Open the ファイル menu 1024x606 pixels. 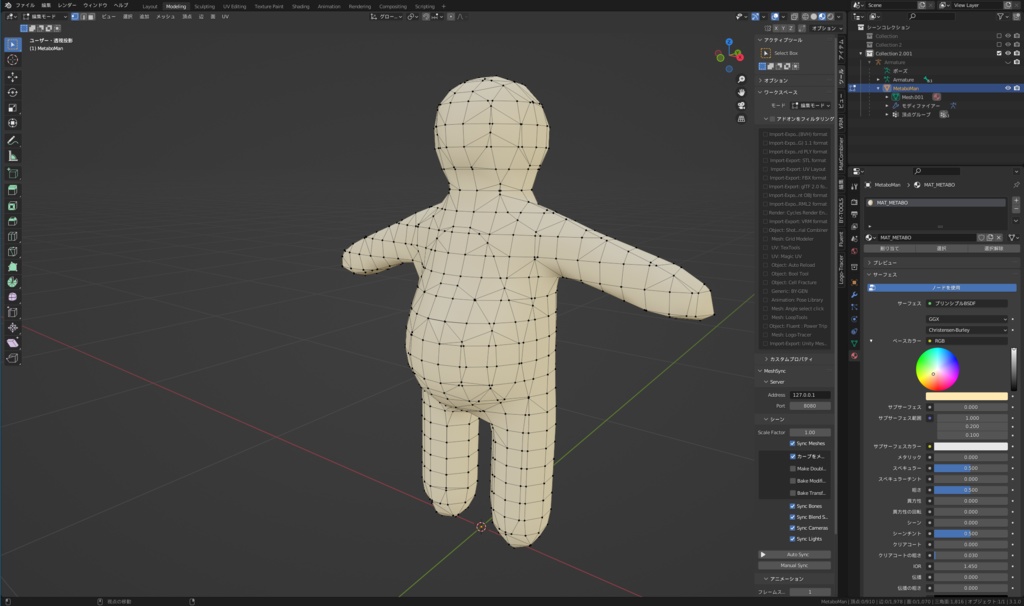coord(24,6)
